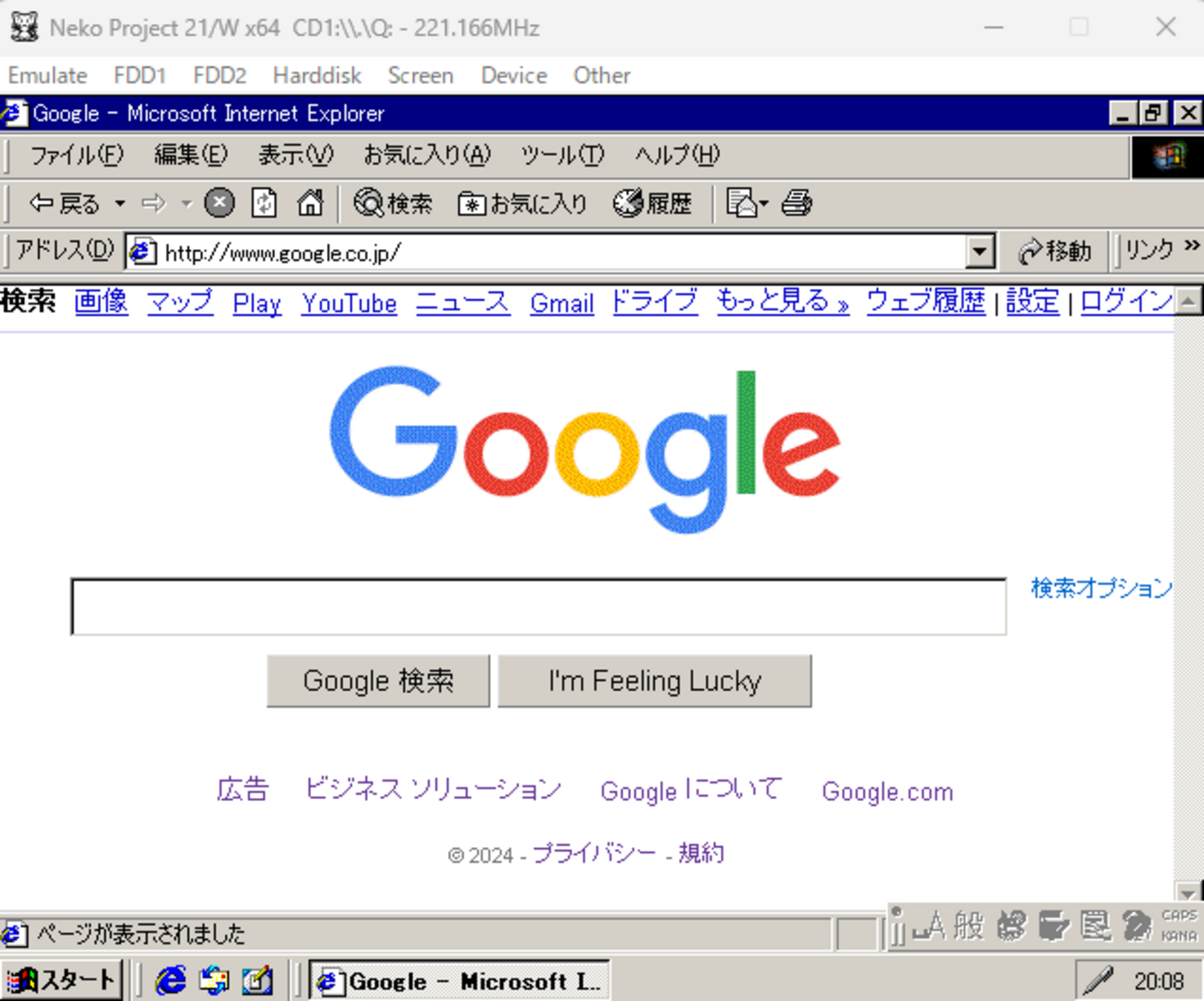Image resolution: width=1204 pixels, height=1001 pixels.
Task: Click the IME input mode 'A' icon
Action: 929,925
